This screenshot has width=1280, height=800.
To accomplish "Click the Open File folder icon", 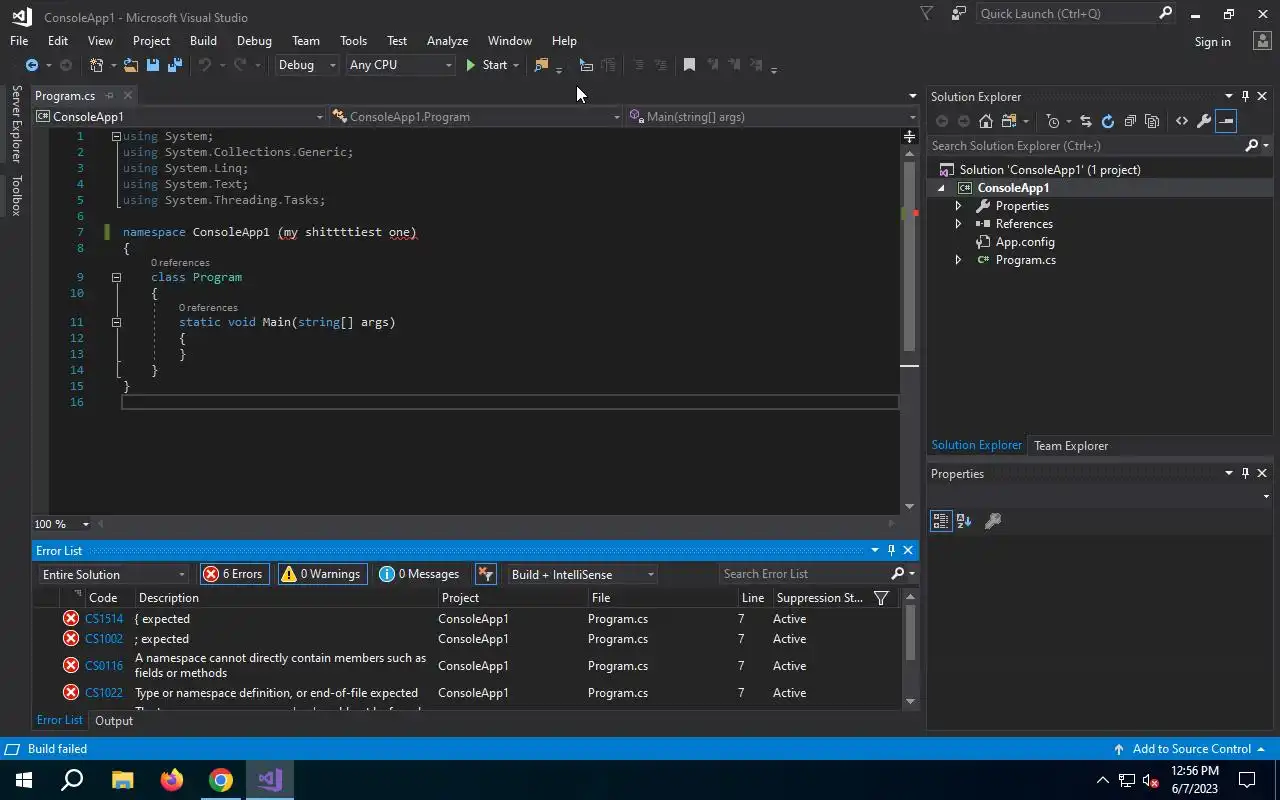I will pos(131,65).
